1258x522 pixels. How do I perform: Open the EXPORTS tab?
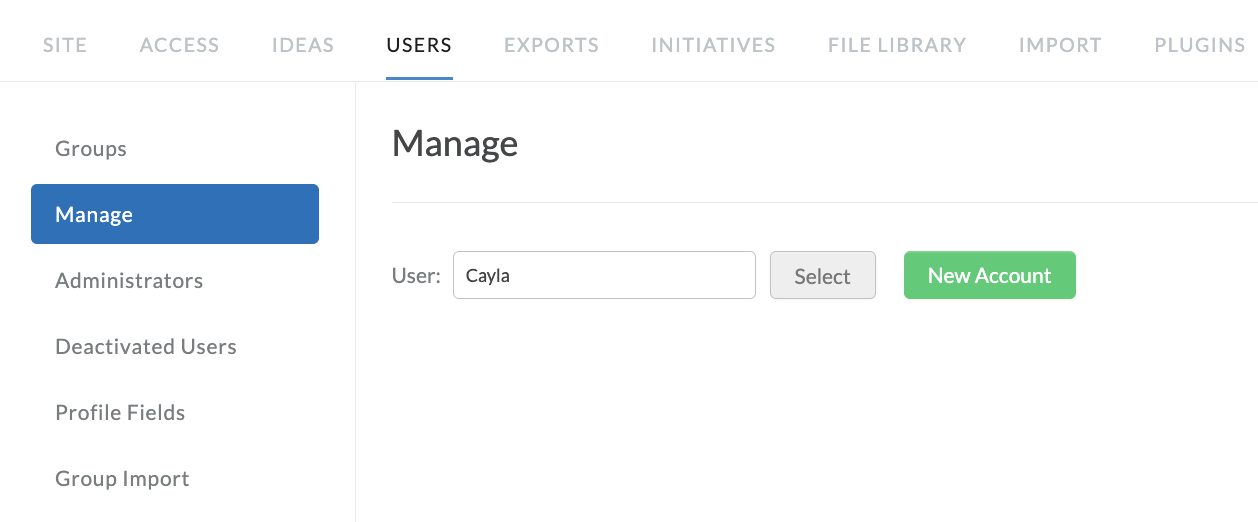pyautogui.click(x=552, y=45)
